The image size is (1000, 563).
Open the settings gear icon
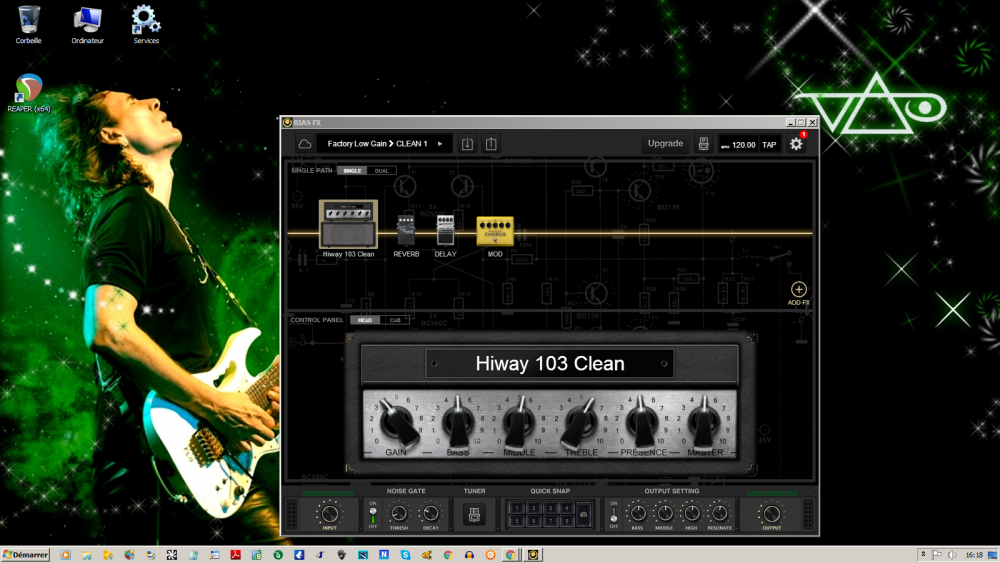click(x=796, y=144)
